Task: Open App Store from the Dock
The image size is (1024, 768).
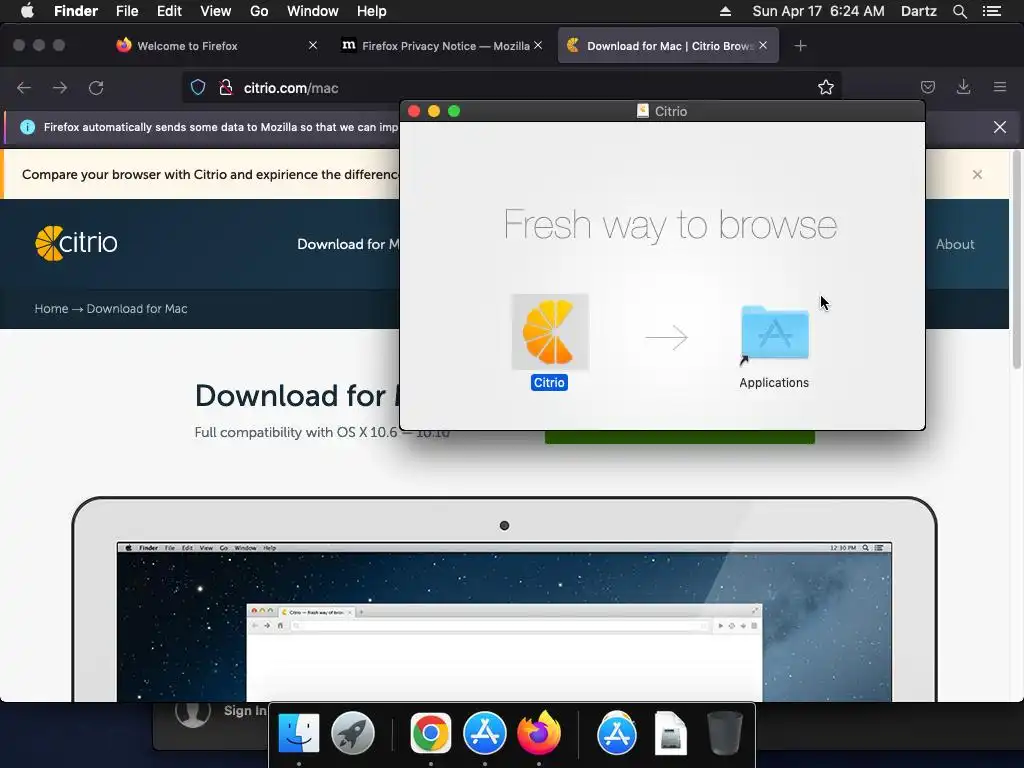Action: tap(485, 733)
